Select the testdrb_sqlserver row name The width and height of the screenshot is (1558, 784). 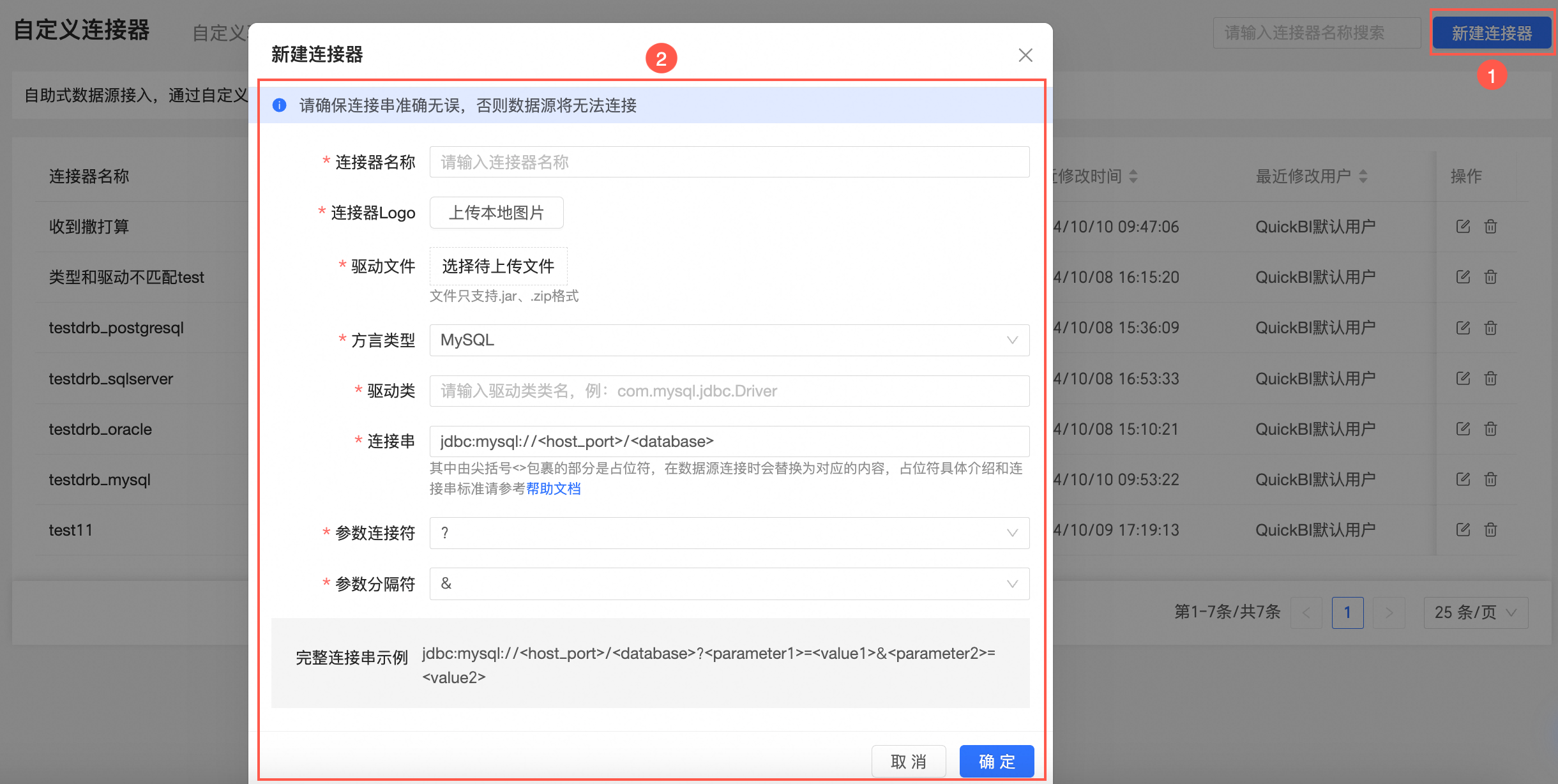coord(111,379)
